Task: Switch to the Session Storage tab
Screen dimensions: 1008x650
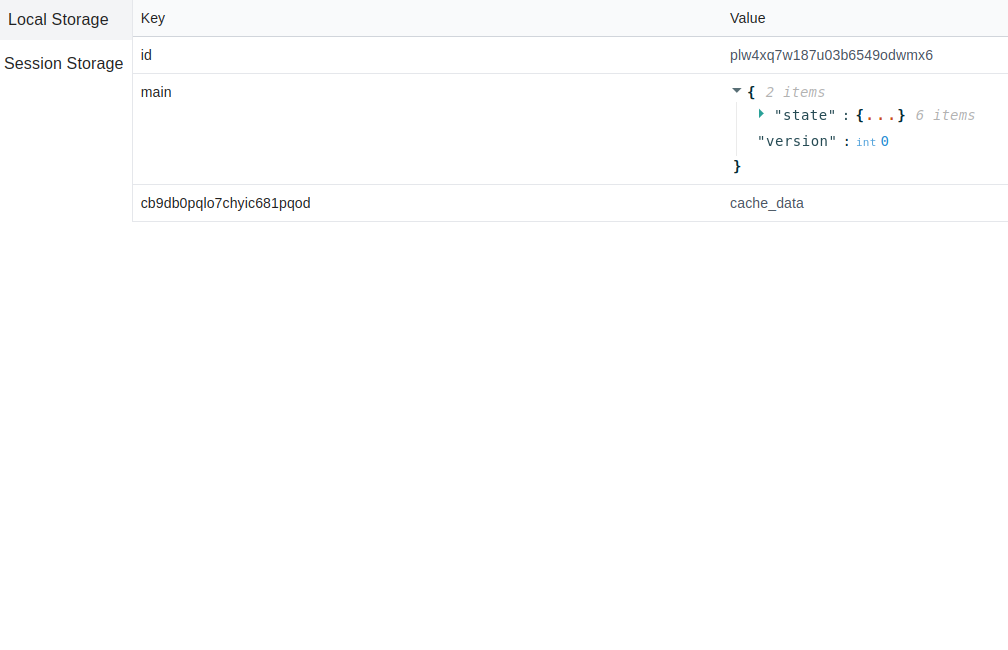Action: (x=64, y=64)
